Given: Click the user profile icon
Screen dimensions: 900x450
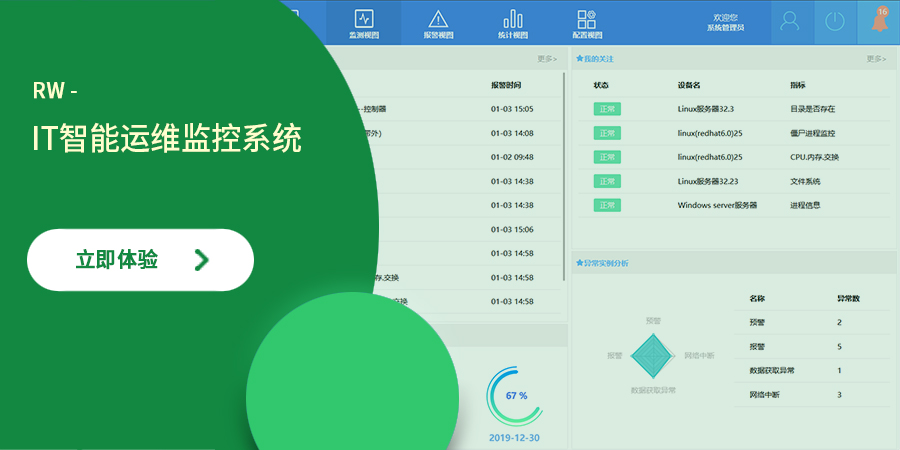Looking at the screenshot, I should click(791, 21).
